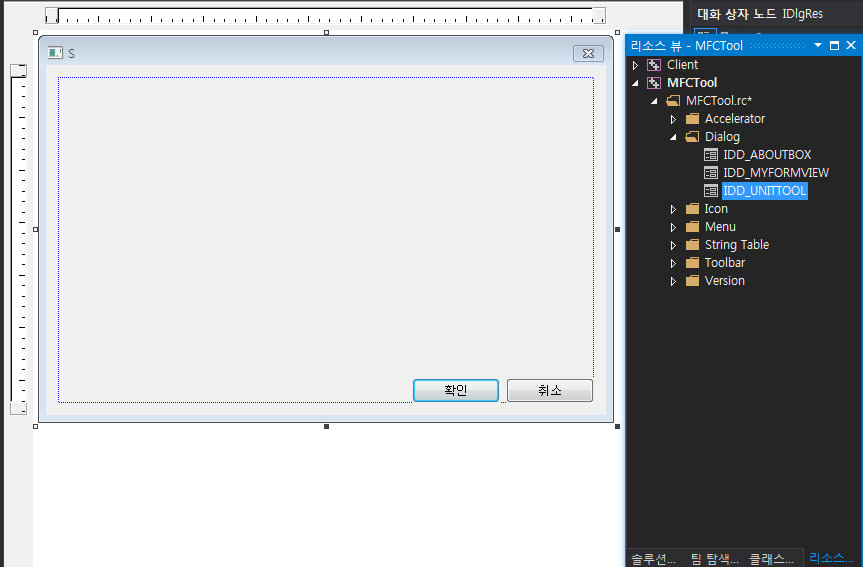
Task: Select the Toolbar folder label
Action: pyautogui.click(x=725, y=263)
